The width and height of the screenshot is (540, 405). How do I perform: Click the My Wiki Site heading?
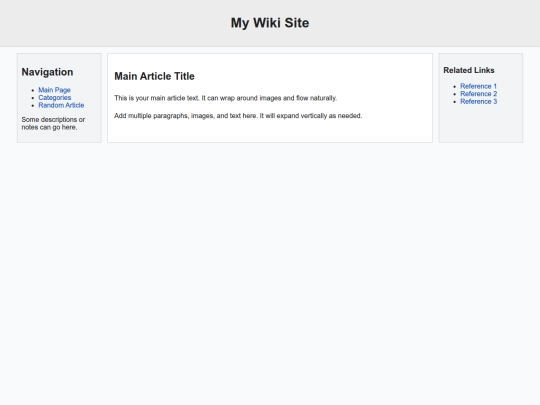[270, 23]
